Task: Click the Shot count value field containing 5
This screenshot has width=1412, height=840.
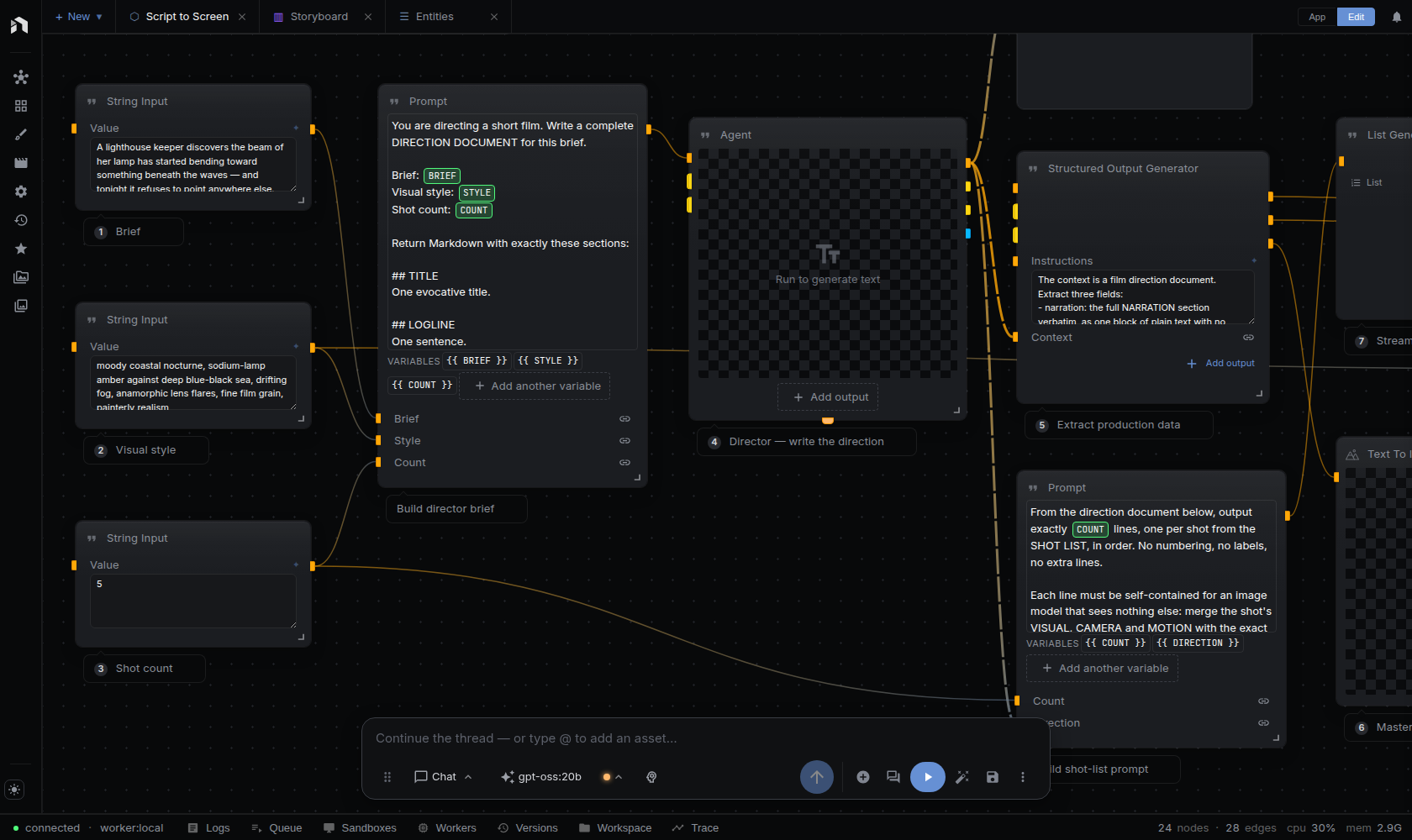Action: tap(193, 601)
